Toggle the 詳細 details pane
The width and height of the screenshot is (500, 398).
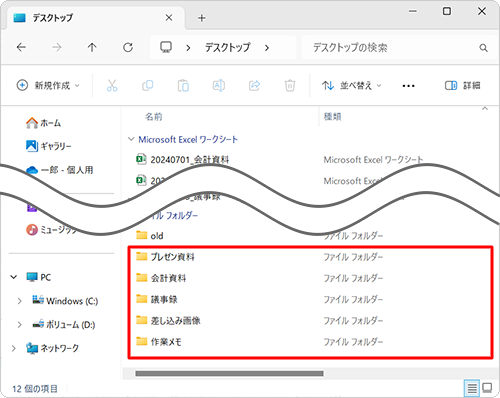[463, 86]
